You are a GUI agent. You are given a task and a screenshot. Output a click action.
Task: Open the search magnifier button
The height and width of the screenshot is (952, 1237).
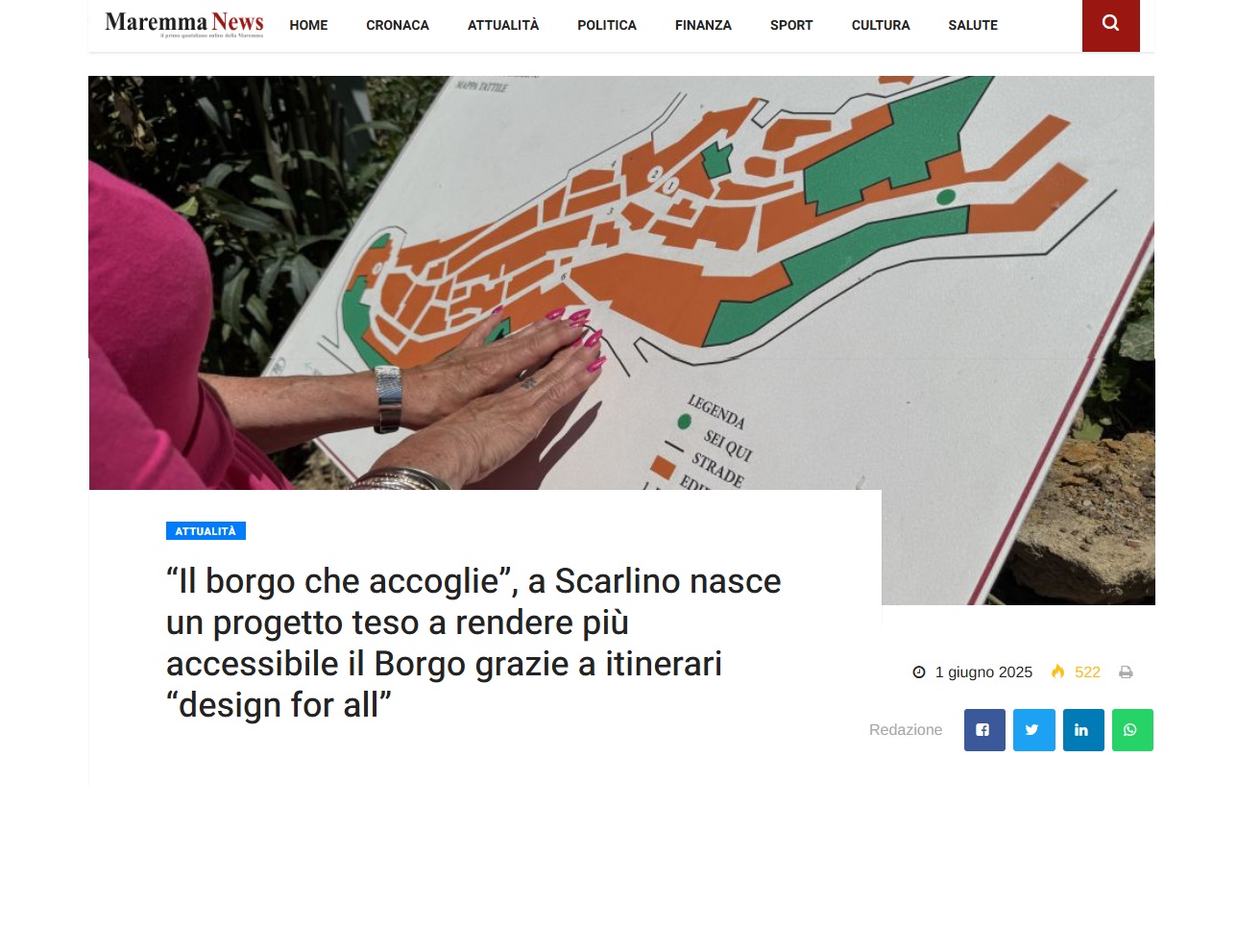(x=1110, y=25)
